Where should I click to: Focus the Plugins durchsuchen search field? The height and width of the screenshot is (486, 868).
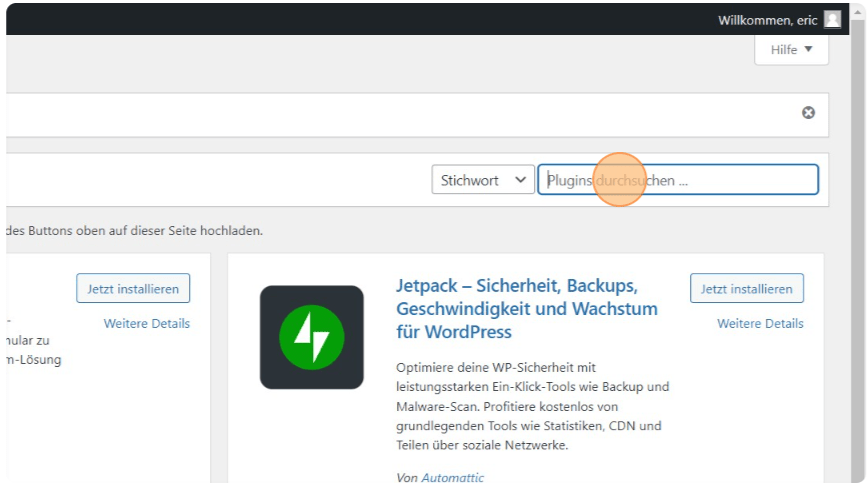pyautogui.click(x=678, y=180)
